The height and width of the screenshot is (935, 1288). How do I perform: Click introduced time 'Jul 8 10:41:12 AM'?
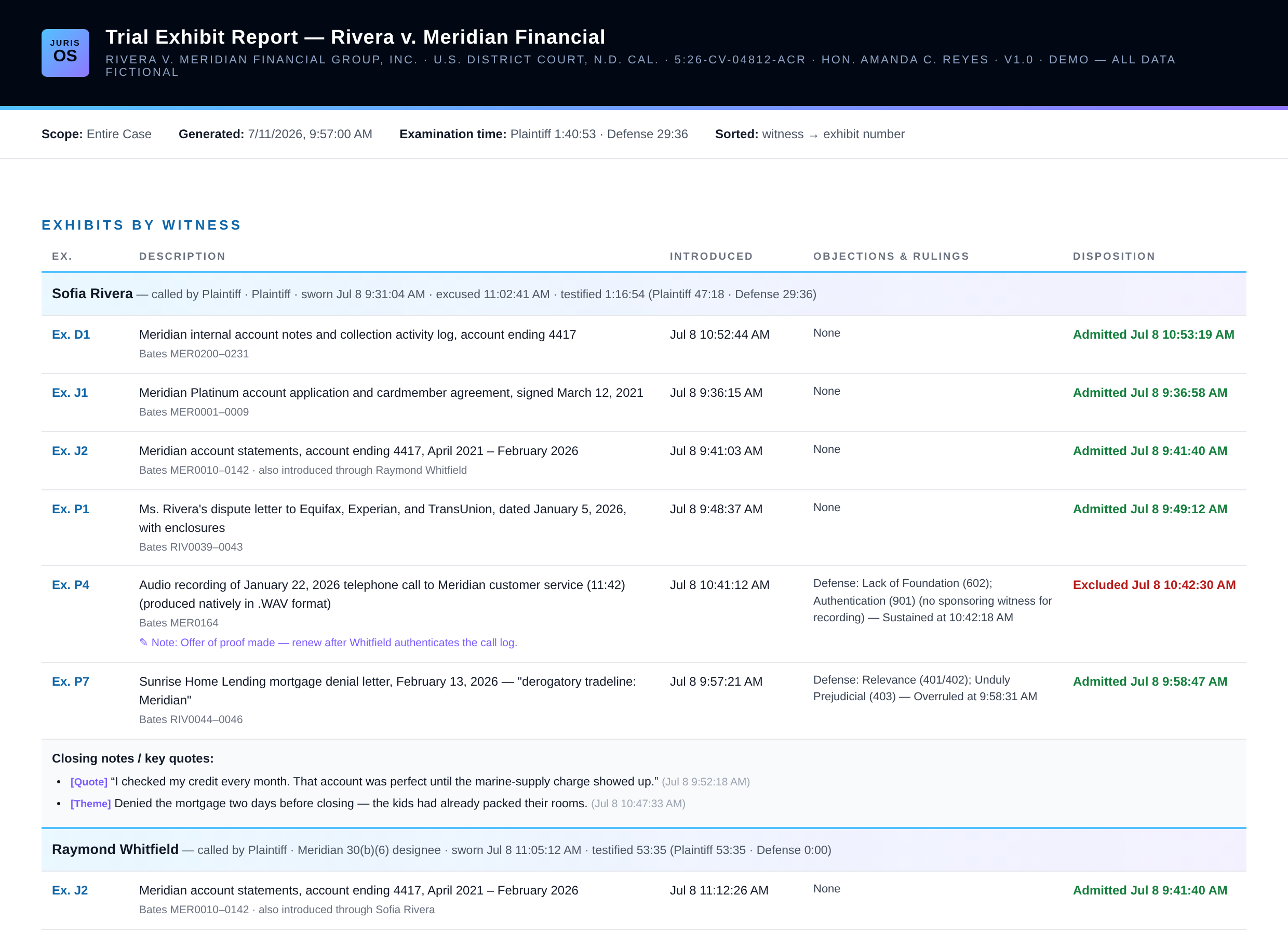[719, 585]
